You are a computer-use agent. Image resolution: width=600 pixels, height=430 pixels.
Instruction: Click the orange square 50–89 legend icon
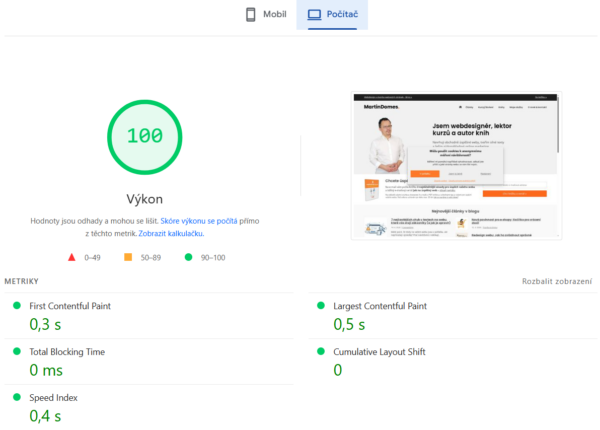(x=128, y=257)
